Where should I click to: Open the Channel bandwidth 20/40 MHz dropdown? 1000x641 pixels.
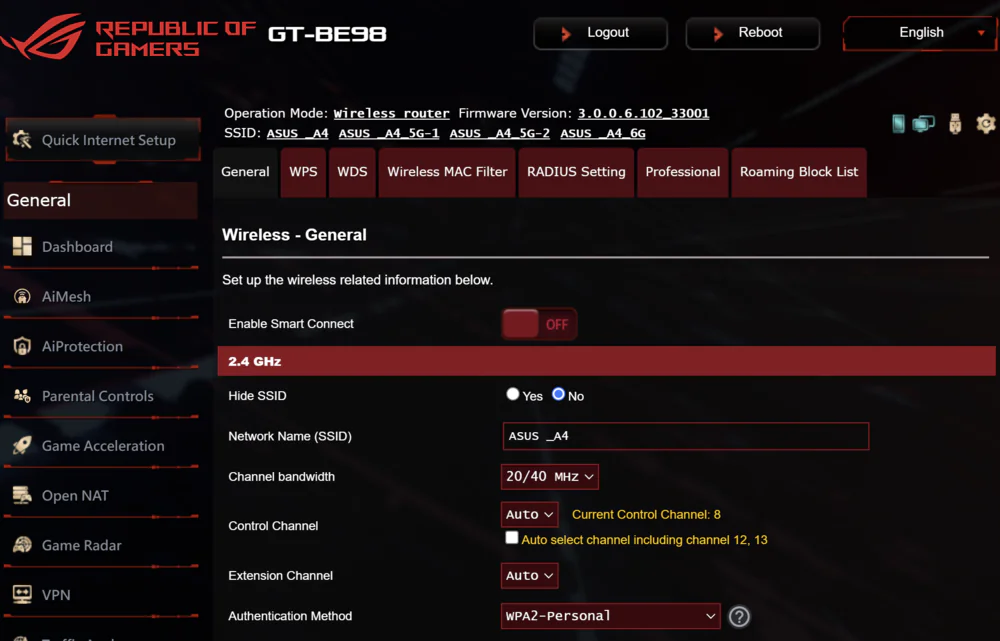pyautogui.click(x=550, y=476)
